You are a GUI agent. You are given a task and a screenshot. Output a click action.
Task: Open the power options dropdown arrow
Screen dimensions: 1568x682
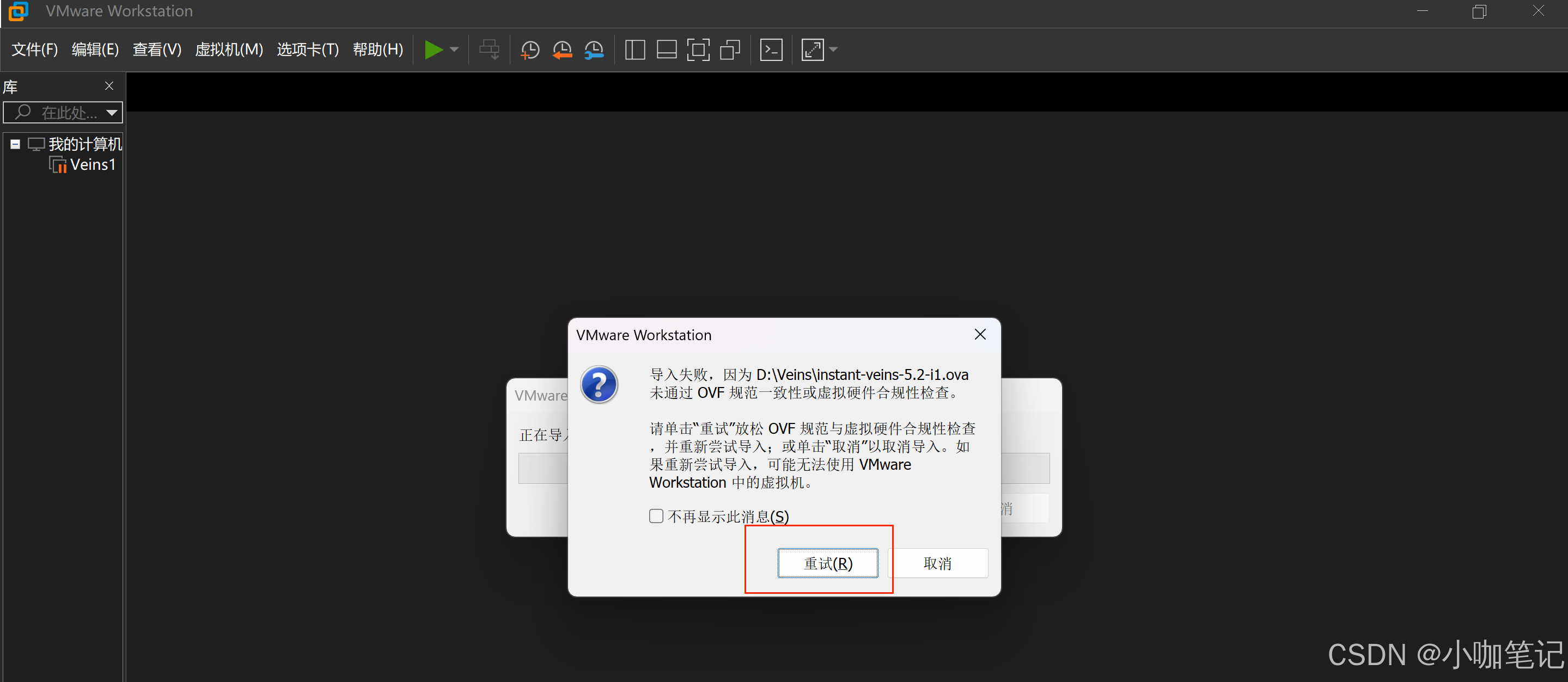coord(454,50)
